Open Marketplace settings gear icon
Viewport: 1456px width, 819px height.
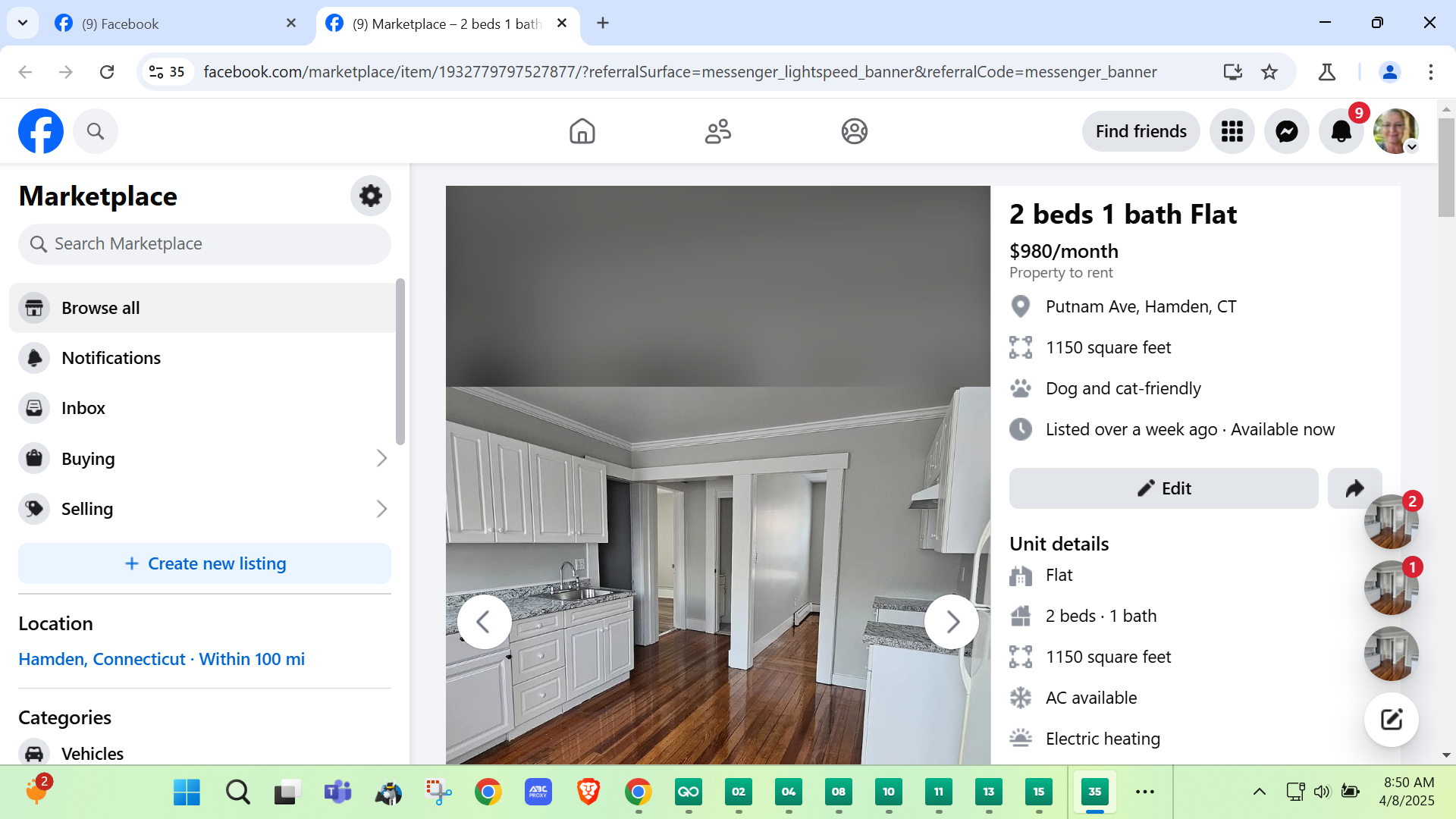(370, 196)
